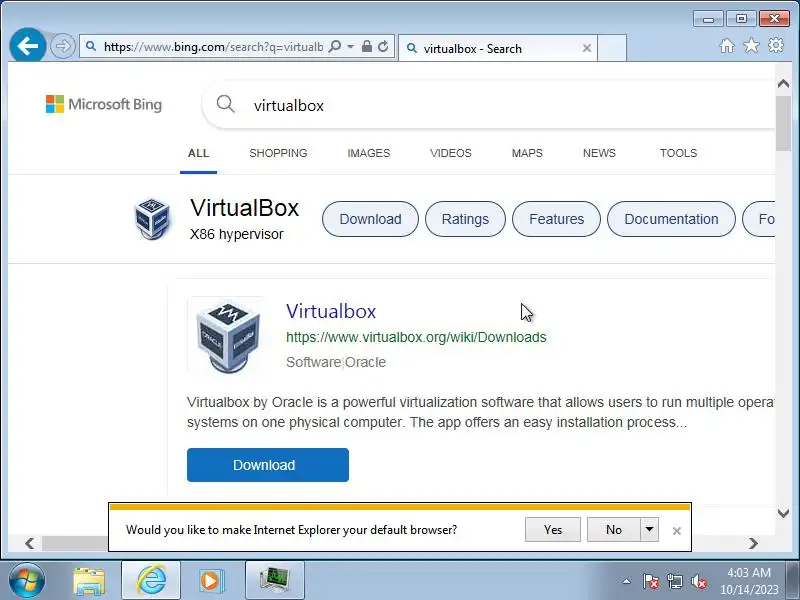800x600 pixels.
Task: Click the Documentation pill button
Action: coord(671,219)
